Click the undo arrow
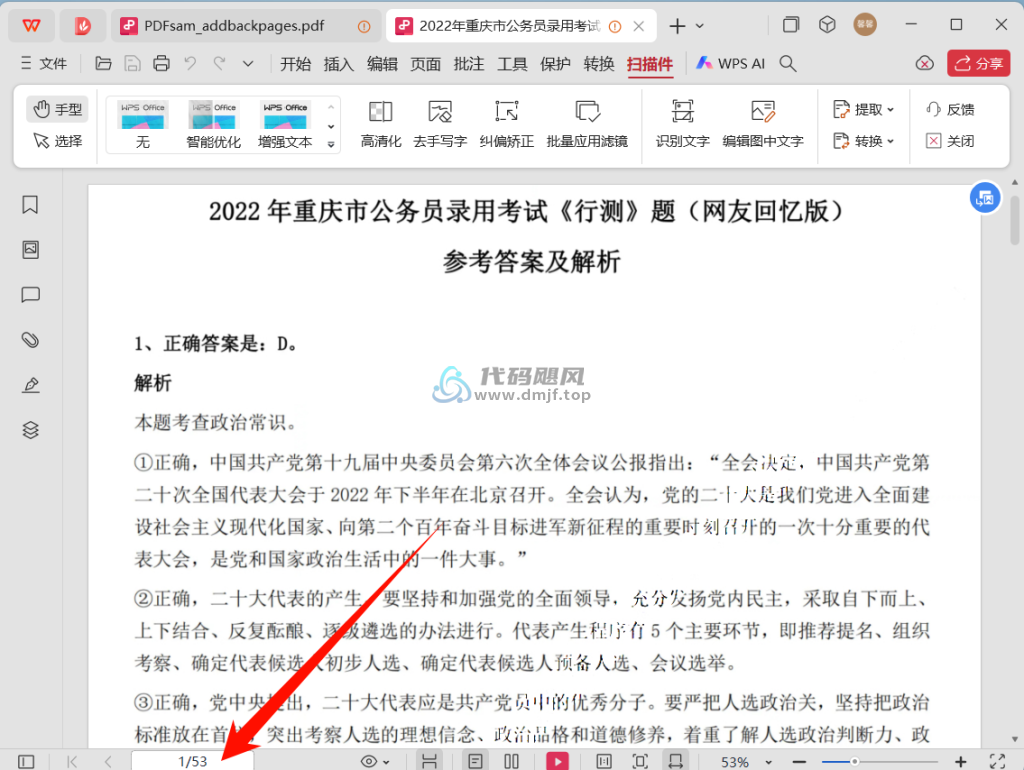This screenshot has height=770, width=1024. (x=190, y=63)
